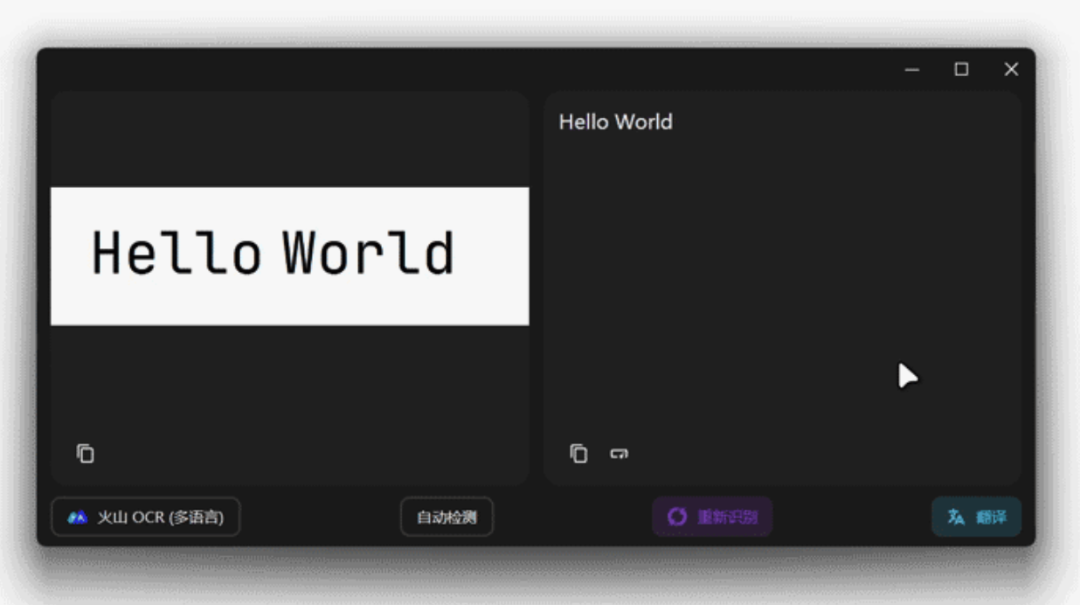Click the translate language icon
The image size is (1080, 605).
[x=956, y=517]
